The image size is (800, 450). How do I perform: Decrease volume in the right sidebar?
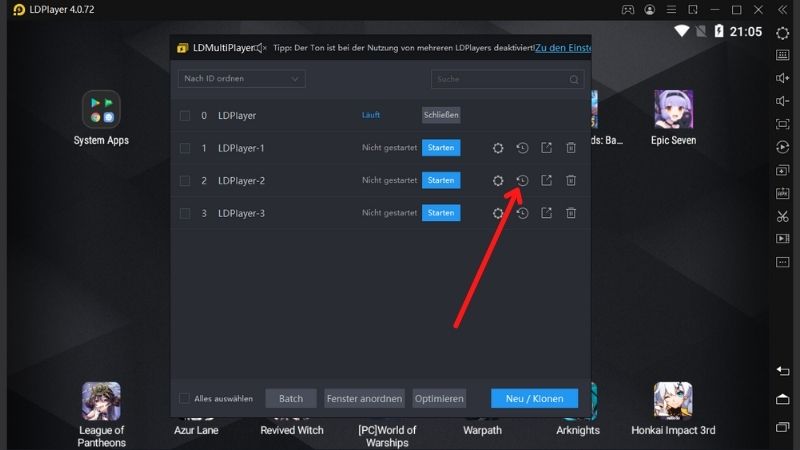783,101
